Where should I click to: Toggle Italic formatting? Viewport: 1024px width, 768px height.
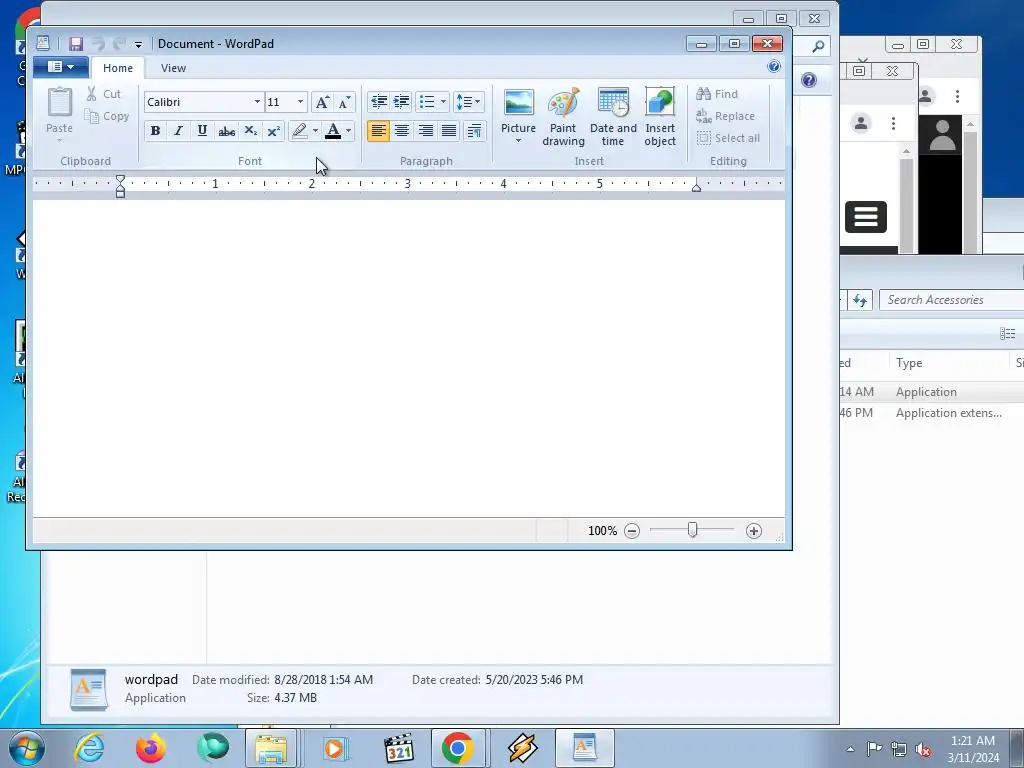pos(178,131)
